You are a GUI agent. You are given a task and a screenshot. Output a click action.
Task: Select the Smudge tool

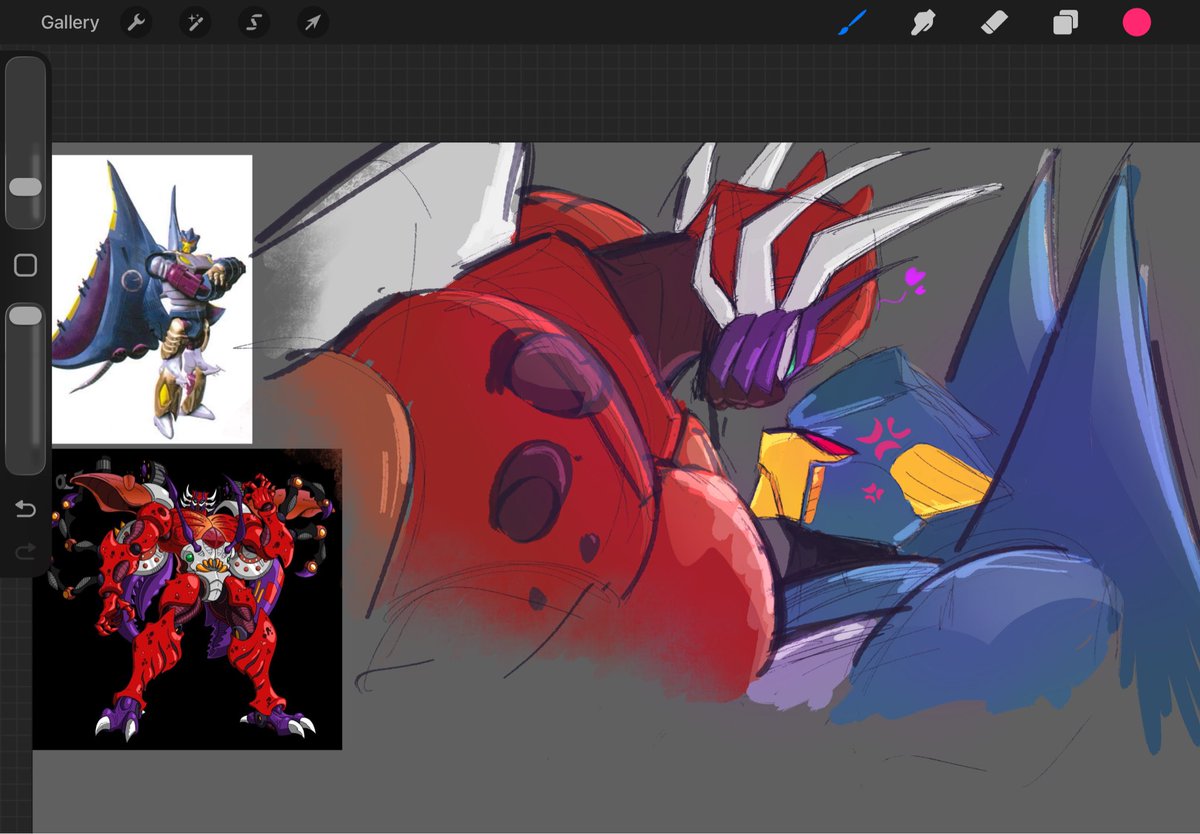click(923, 22)
